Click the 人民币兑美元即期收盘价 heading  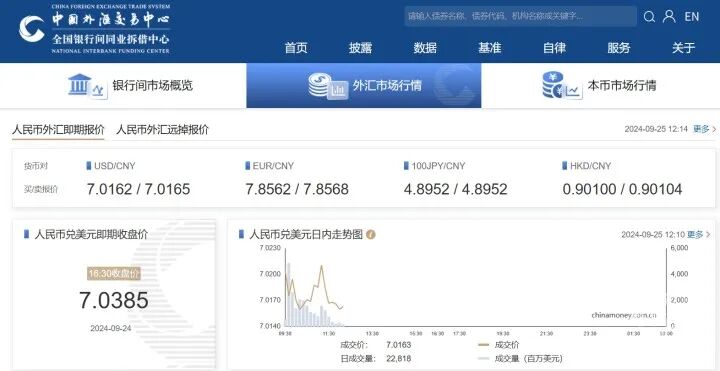click(91, 234)
